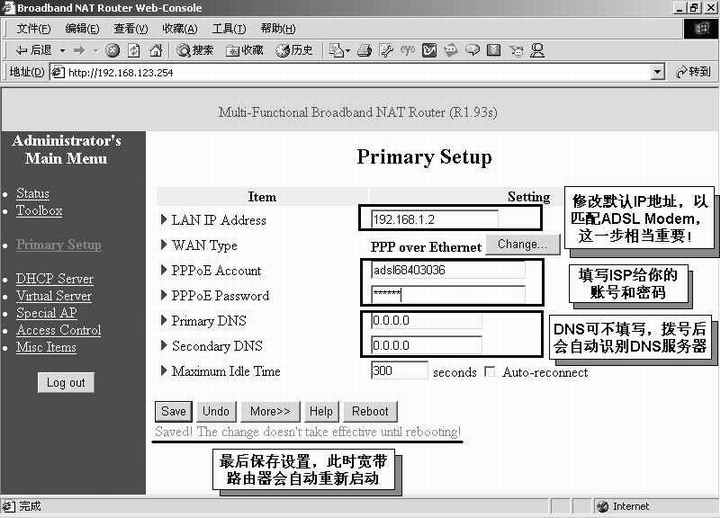
Task: Click the checkmark box toolbar icon
Action: click(x=429, y=50)
